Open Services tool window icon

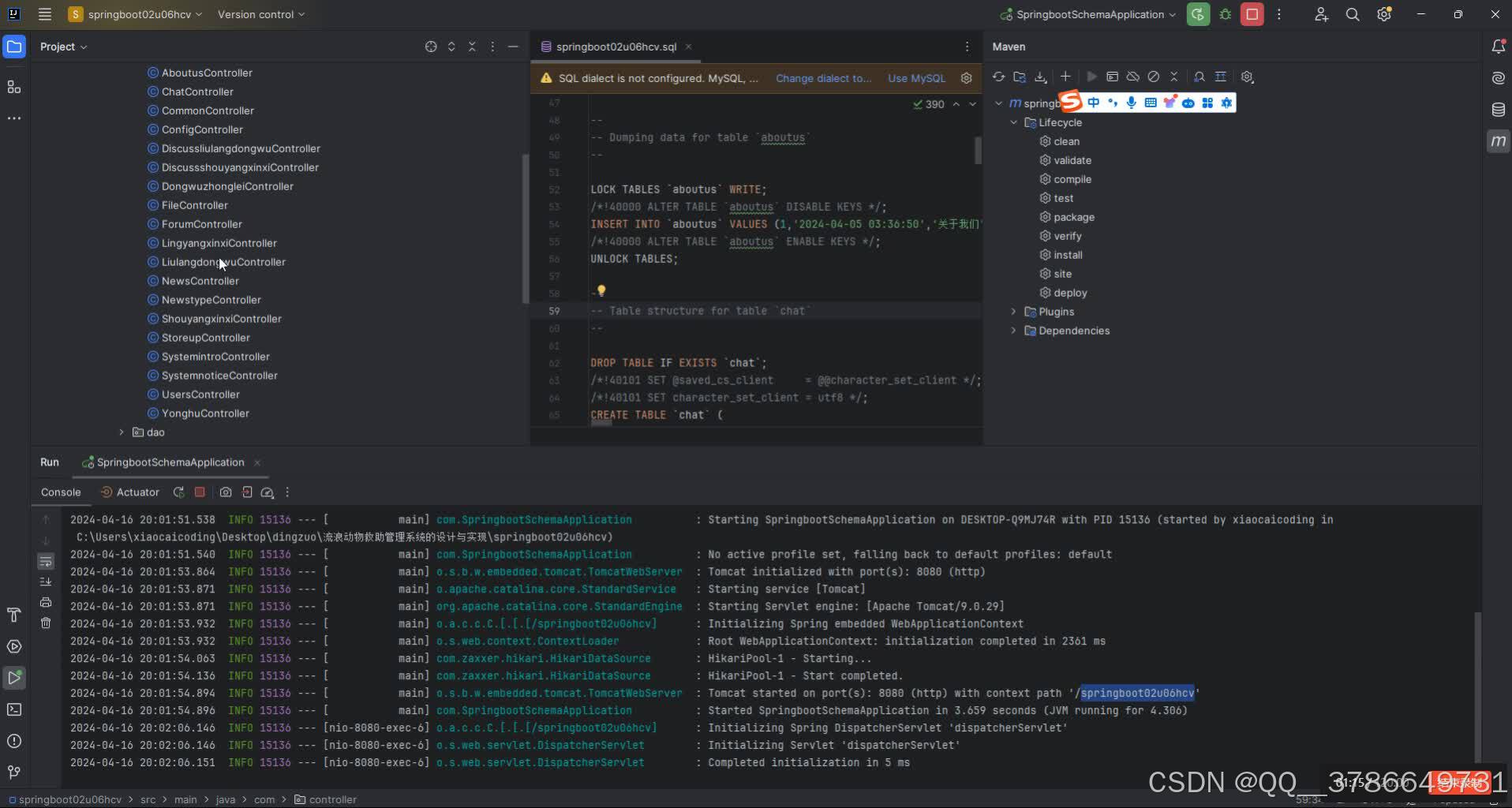[14, 646]
